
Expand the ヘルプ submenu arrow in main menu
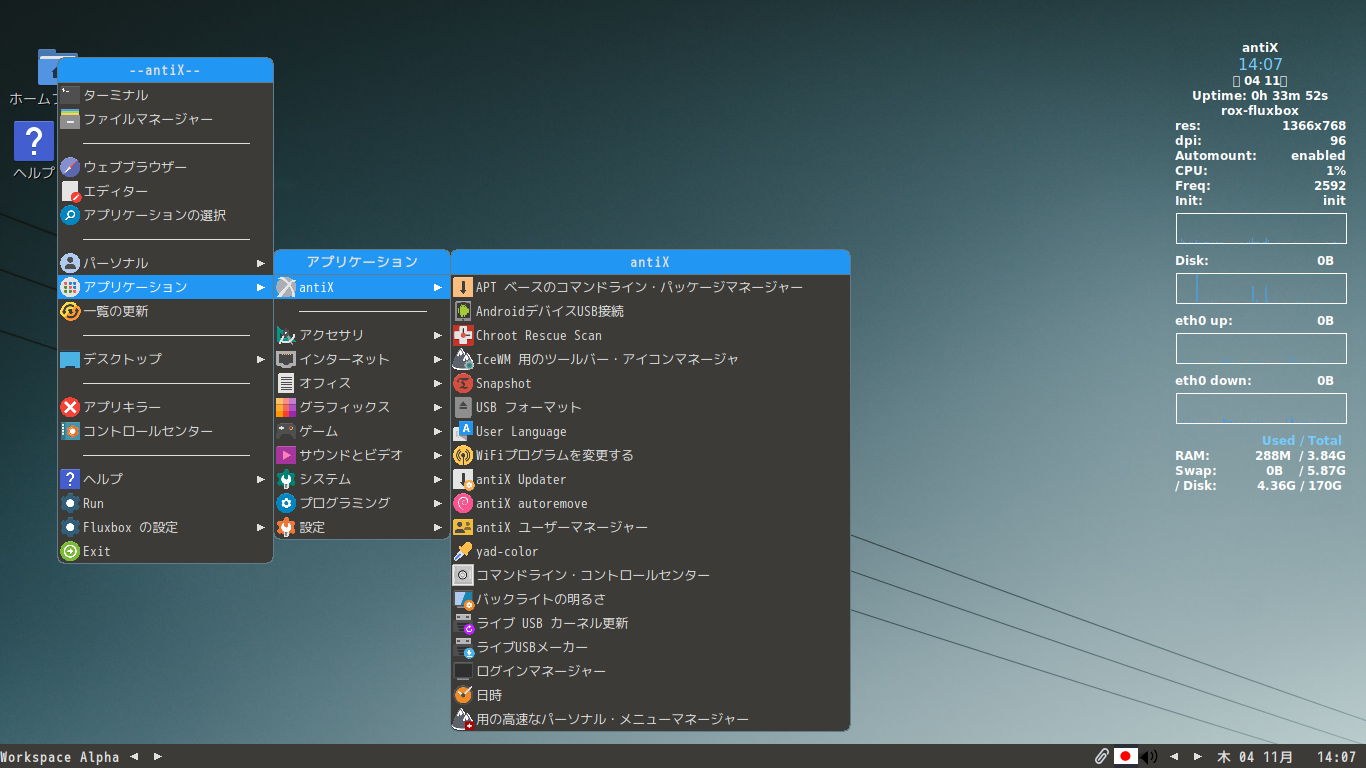click(261, 479)
